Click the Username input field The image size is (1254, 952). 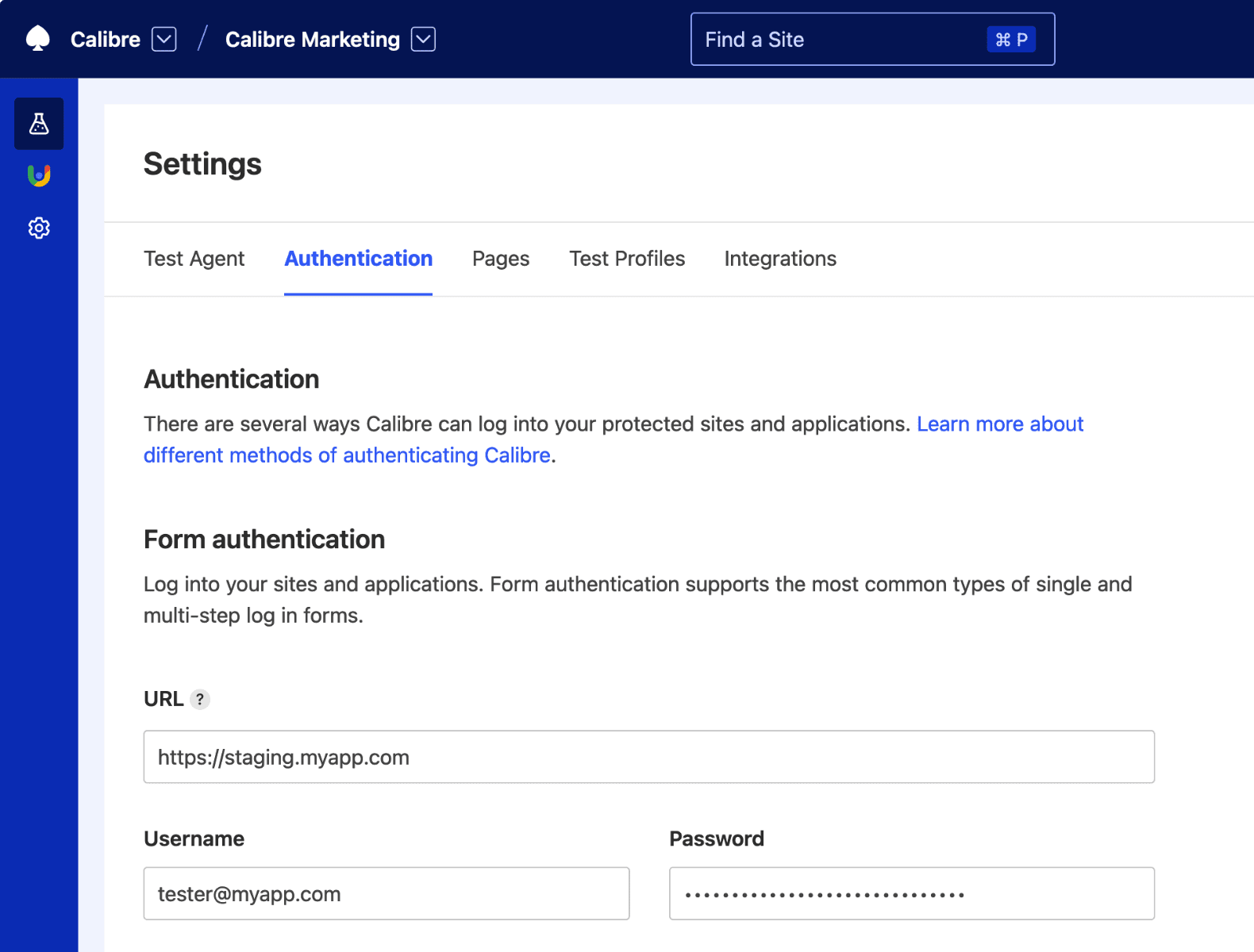click(386, 893)
